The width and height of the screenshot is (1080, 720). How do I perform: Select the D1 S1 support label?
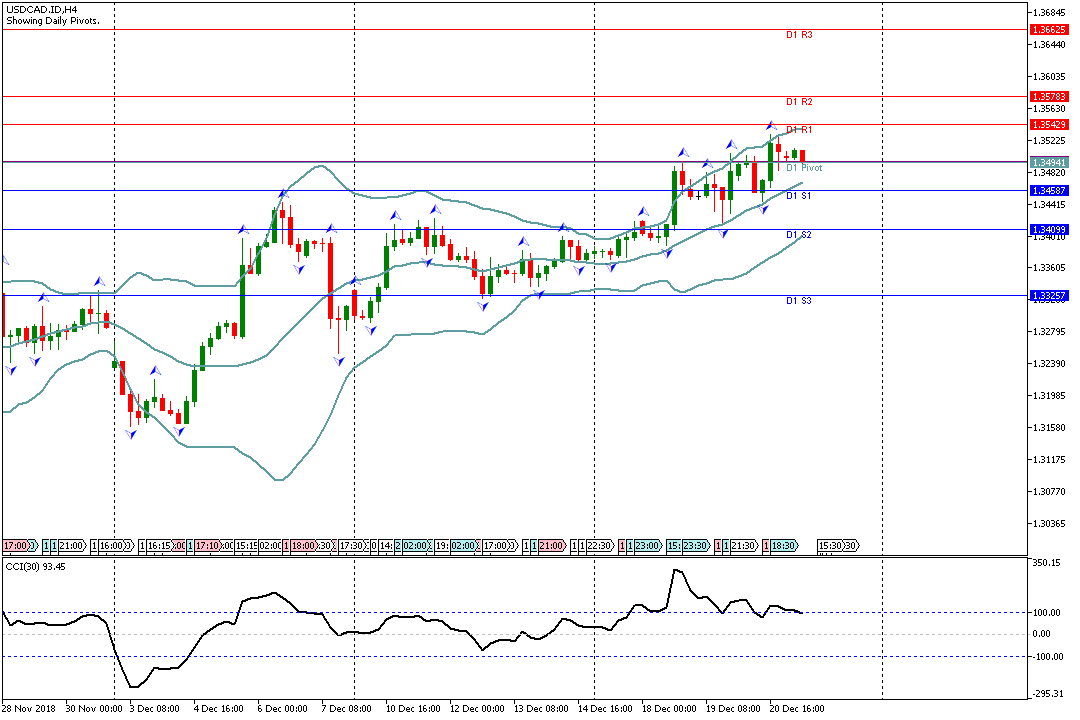point(798,196)
